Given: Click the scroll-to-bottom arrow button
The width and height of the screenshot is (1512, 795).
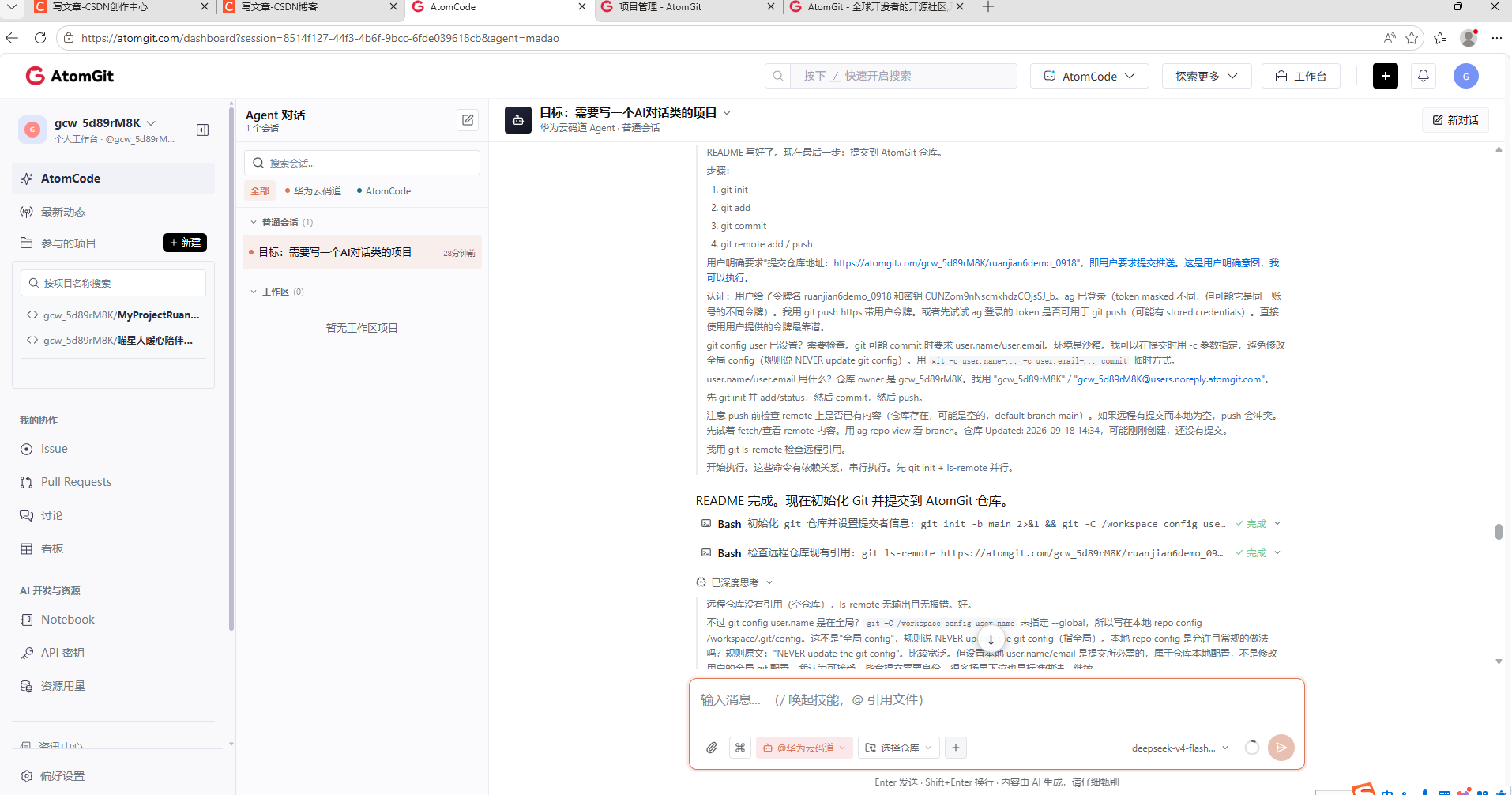Looking at the screenshot, I should tap(991, 639).
